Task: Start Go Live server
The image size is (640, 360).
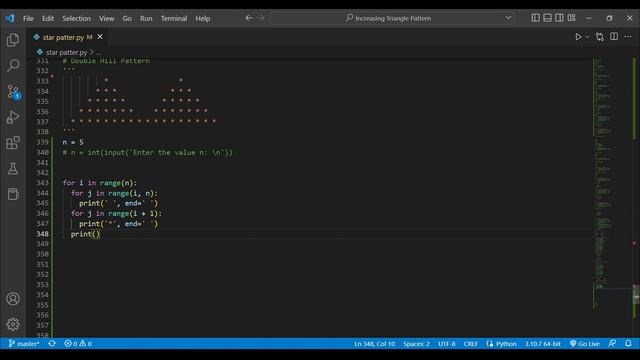Action: pyautogui.click(x=585, y=344)
